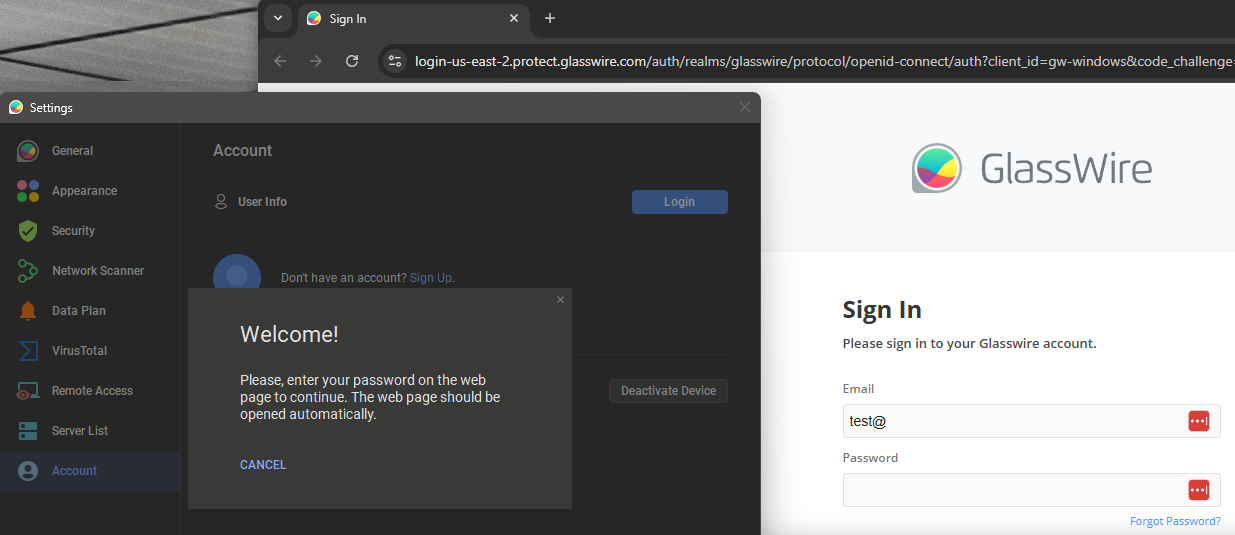The height and width of the screenshot is (535, 1235).
Task: Open Security settings shield icon
Action: coord(28,231)
